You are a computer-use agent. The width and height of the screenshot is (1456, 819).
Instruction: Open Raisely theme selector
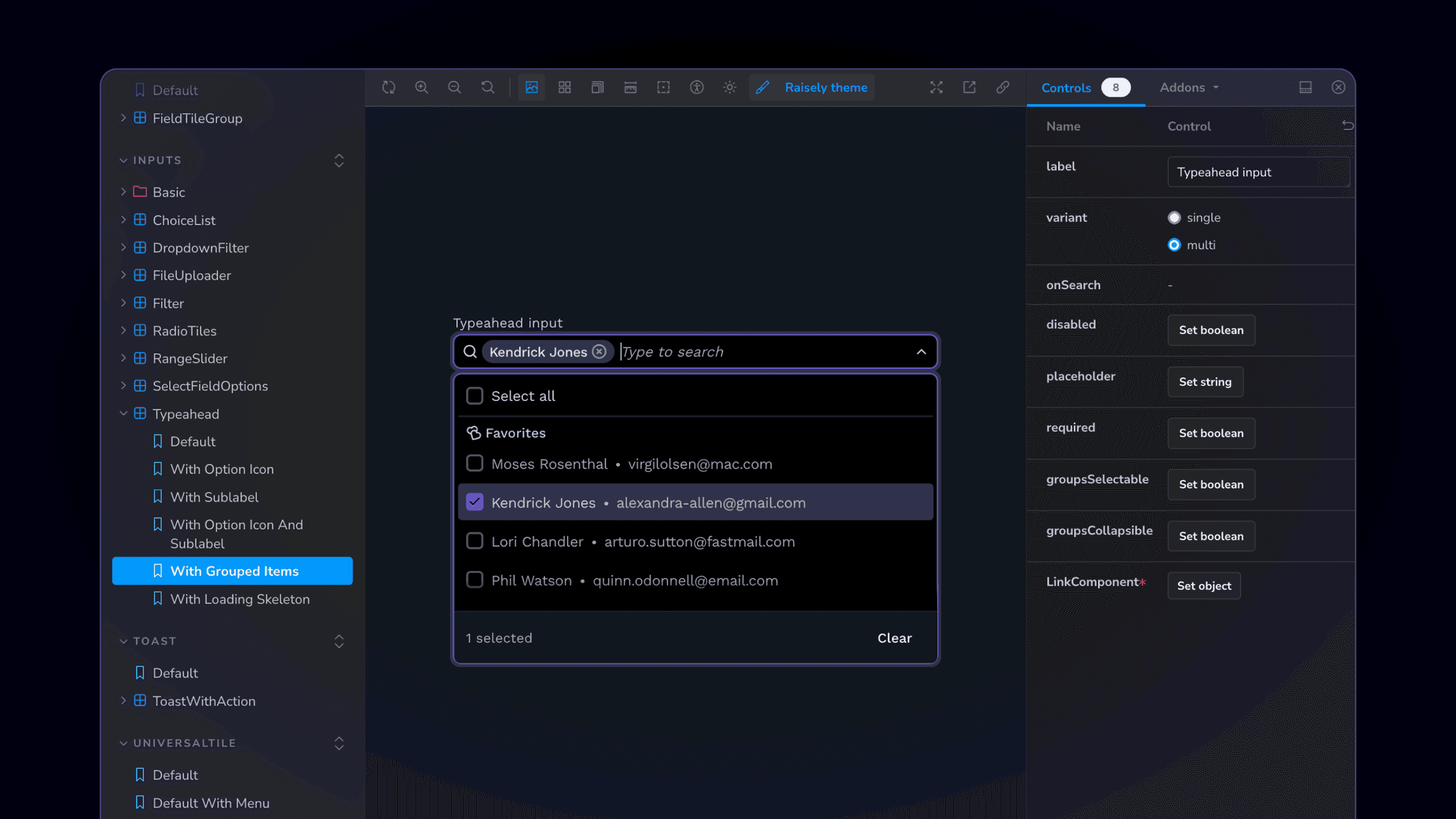pos(812,87)
